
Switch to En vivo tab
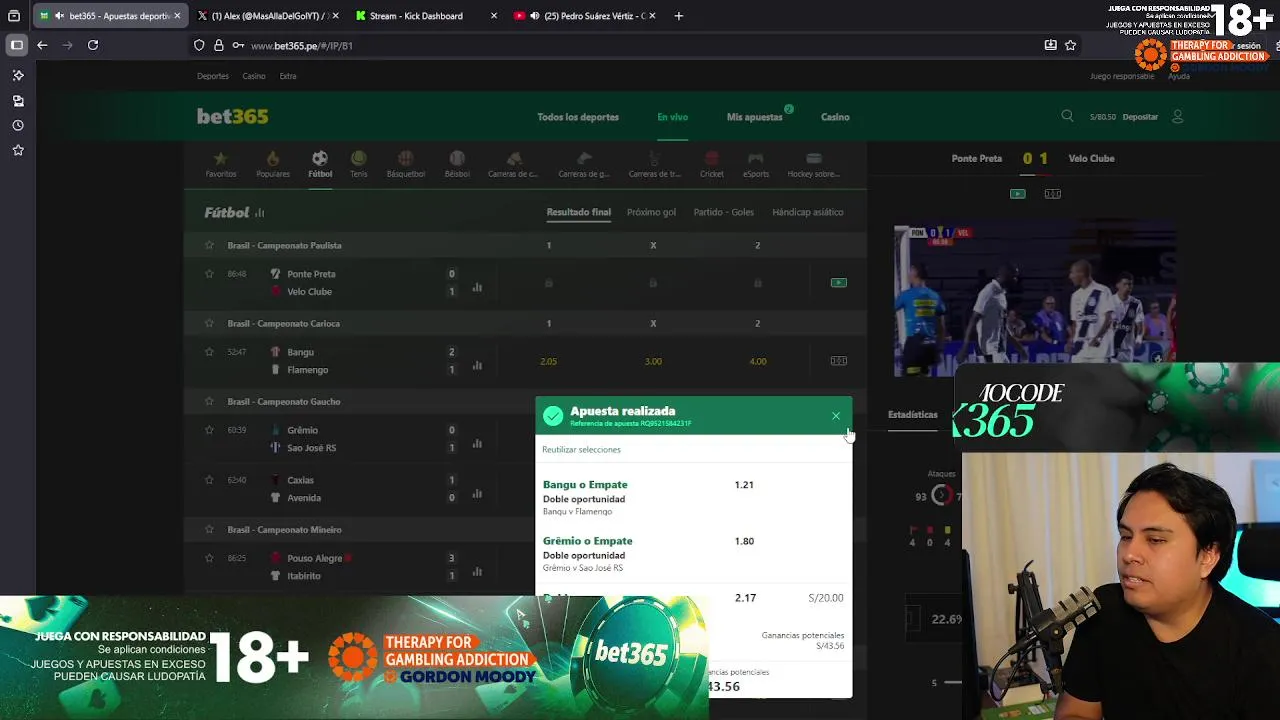pyautogui.click(x=672, y=117)
